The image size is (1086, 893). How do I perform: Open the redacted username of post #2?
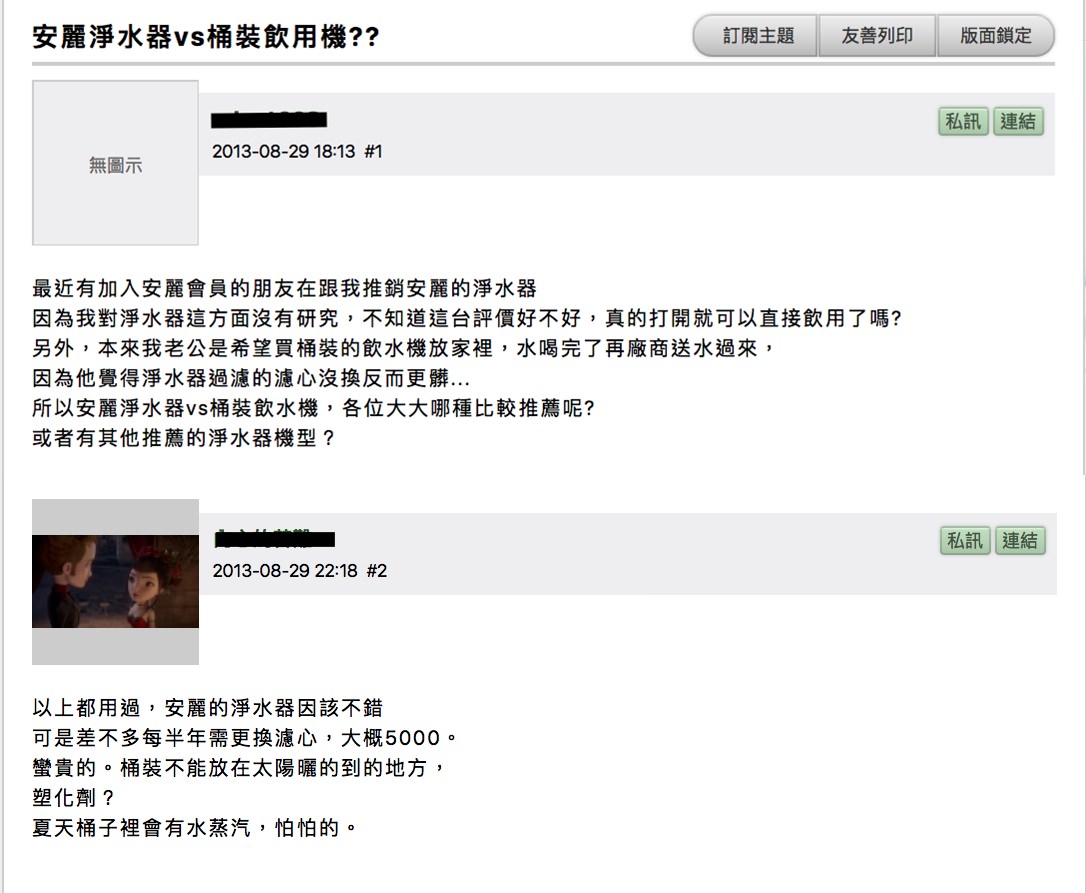click(275, 538)
